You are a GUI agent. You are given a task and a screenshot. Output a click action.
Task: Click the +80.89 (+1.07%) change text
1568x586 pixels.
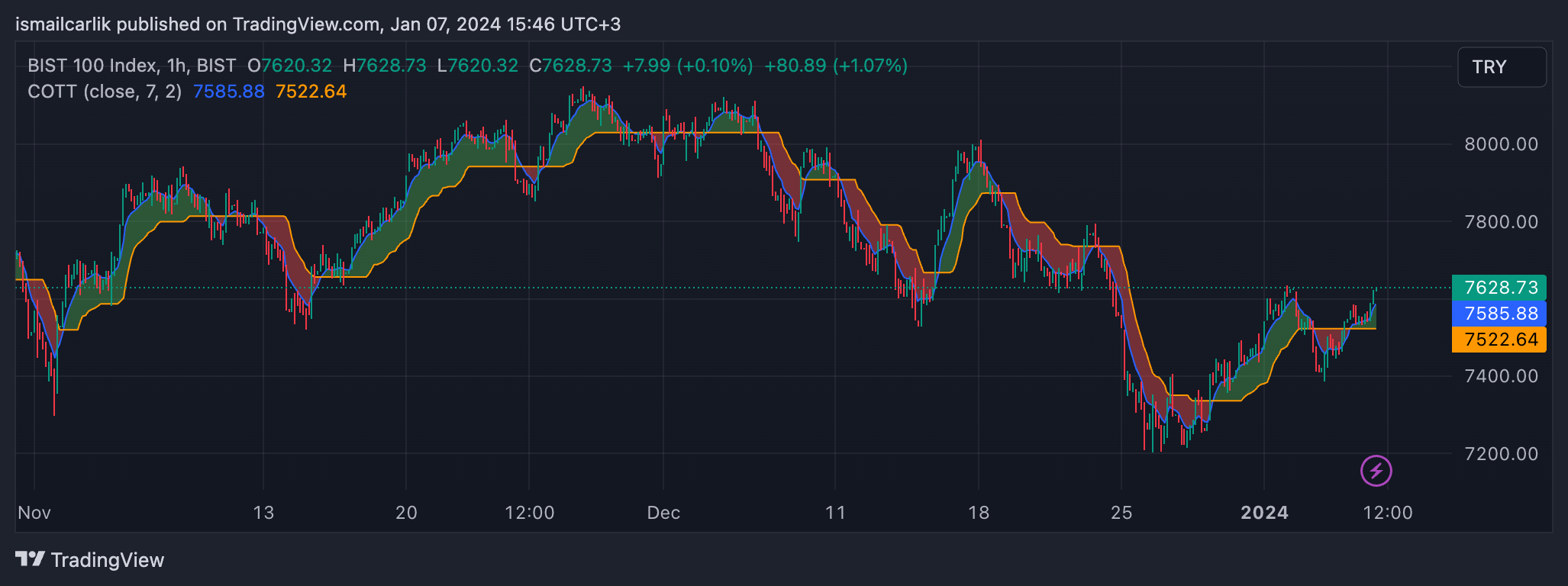pyautogui.click(x=836, y=66)
